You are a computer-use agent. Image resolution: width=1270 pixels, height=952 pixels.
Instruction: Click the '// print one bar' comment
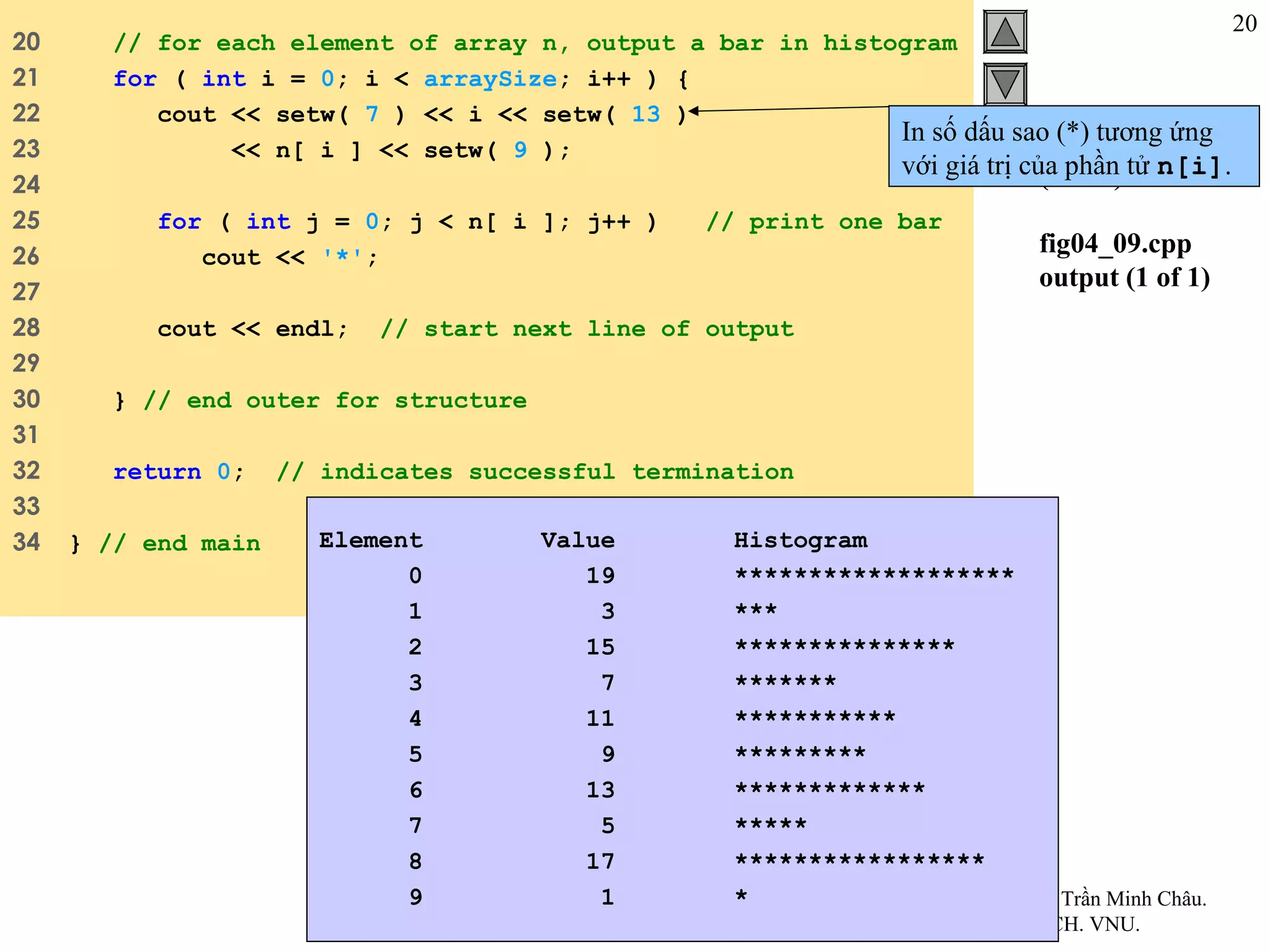coord(824,222)
